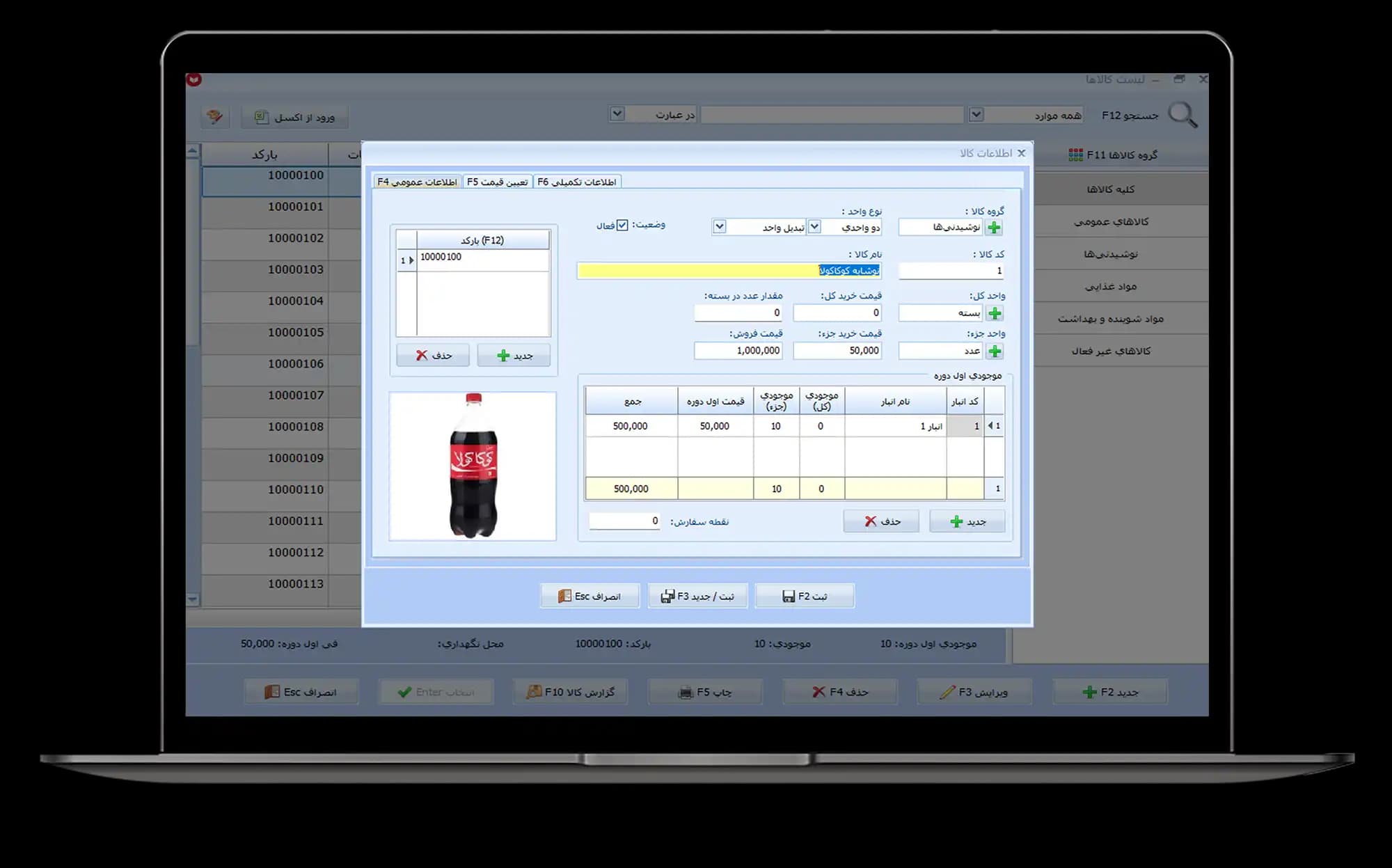
Task: Click the main search text field
Action: [x=832, y=115]
